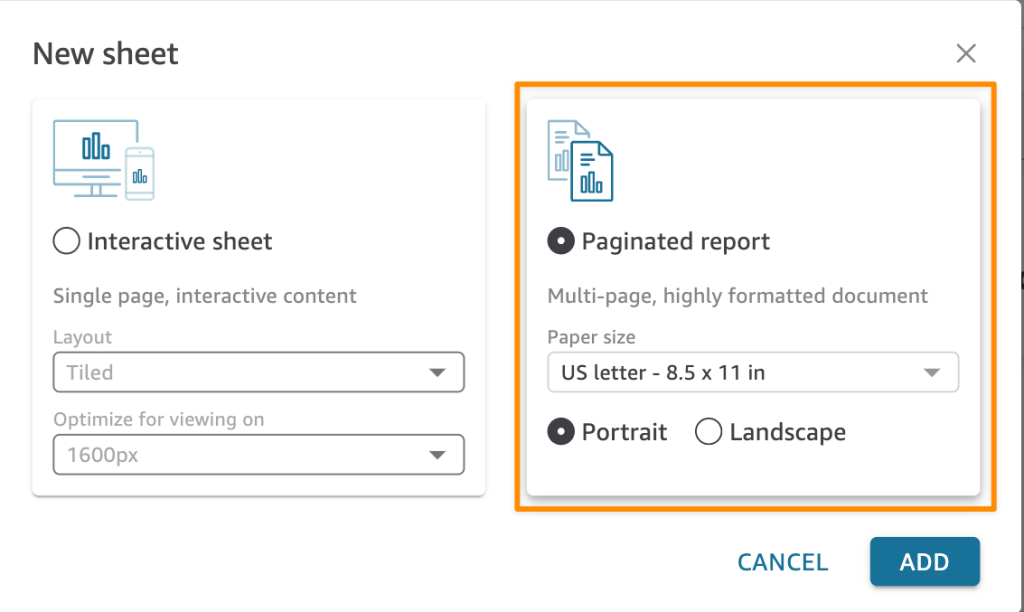Click the highlighted Paginated report card
Viewport: 1024px width, 612px height.
click(x=753, y=295)
